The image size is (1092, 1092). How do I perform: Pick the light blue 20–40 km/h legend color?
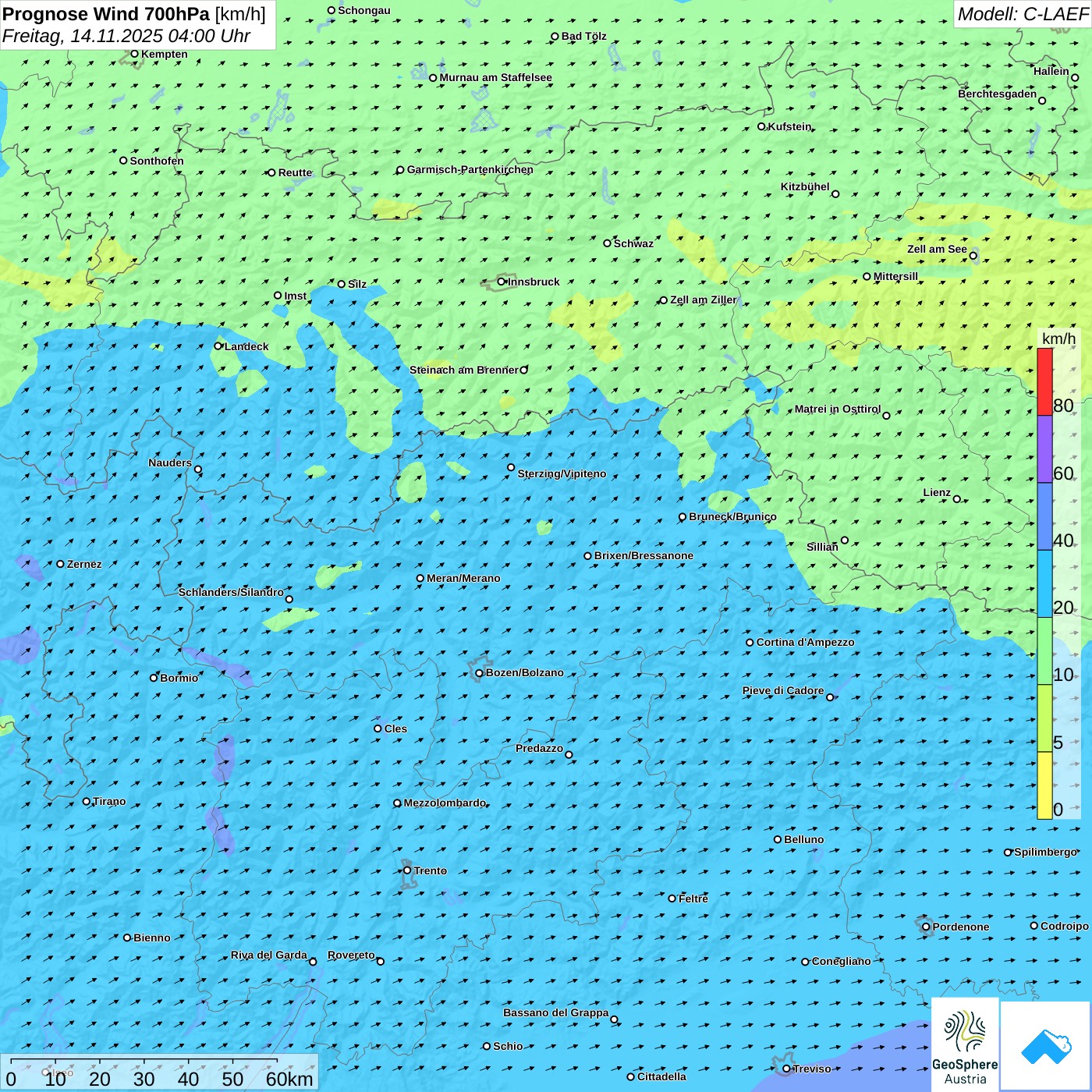point(1044,584)
